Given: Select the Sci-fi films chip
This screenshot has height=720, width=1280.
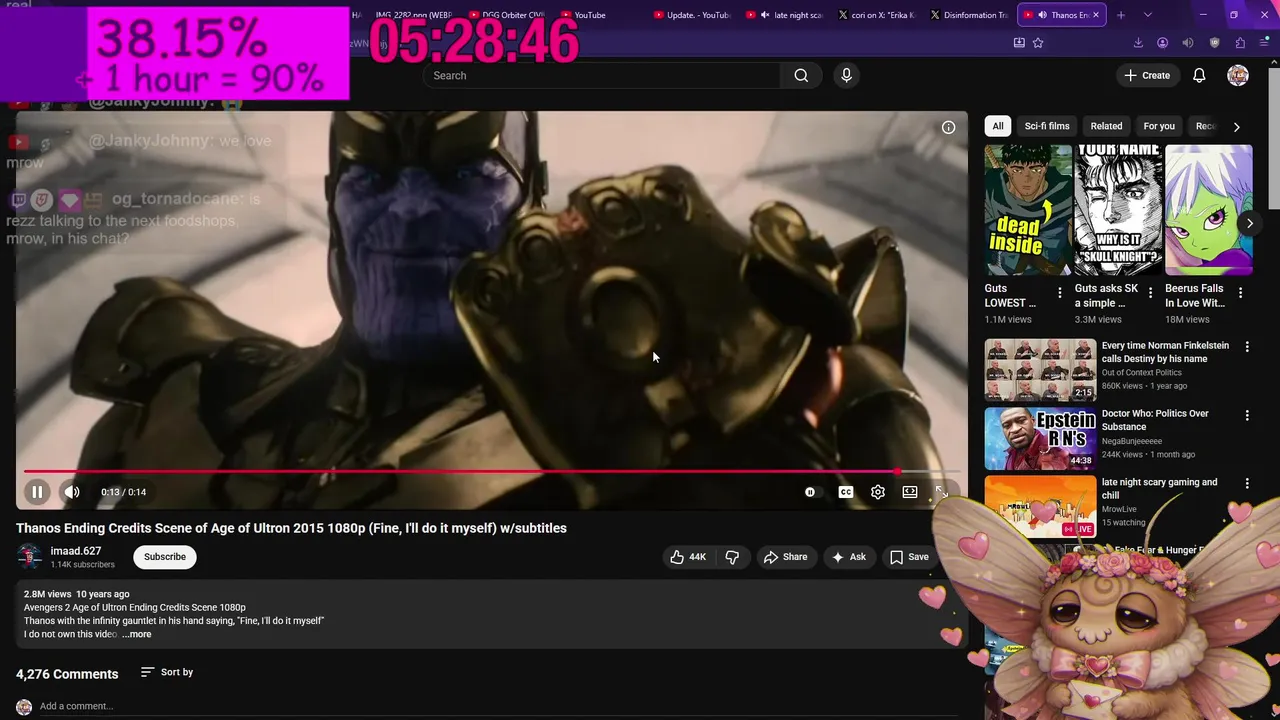Looking at the screenshot, I should (x=1047, y=126).
